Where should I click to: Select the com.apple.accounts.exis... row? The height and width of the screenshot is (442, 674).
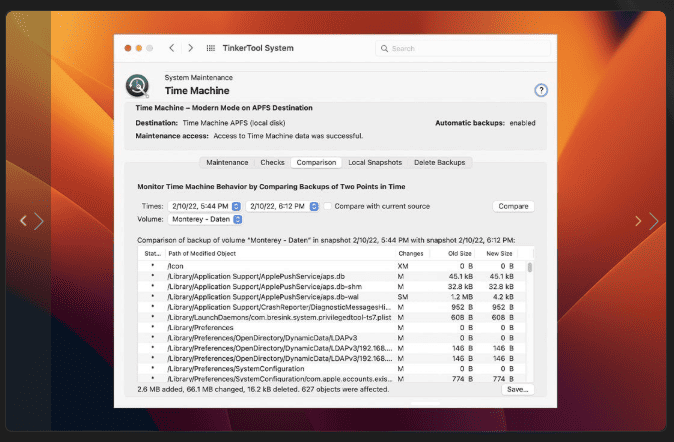[x=332, y=379]
